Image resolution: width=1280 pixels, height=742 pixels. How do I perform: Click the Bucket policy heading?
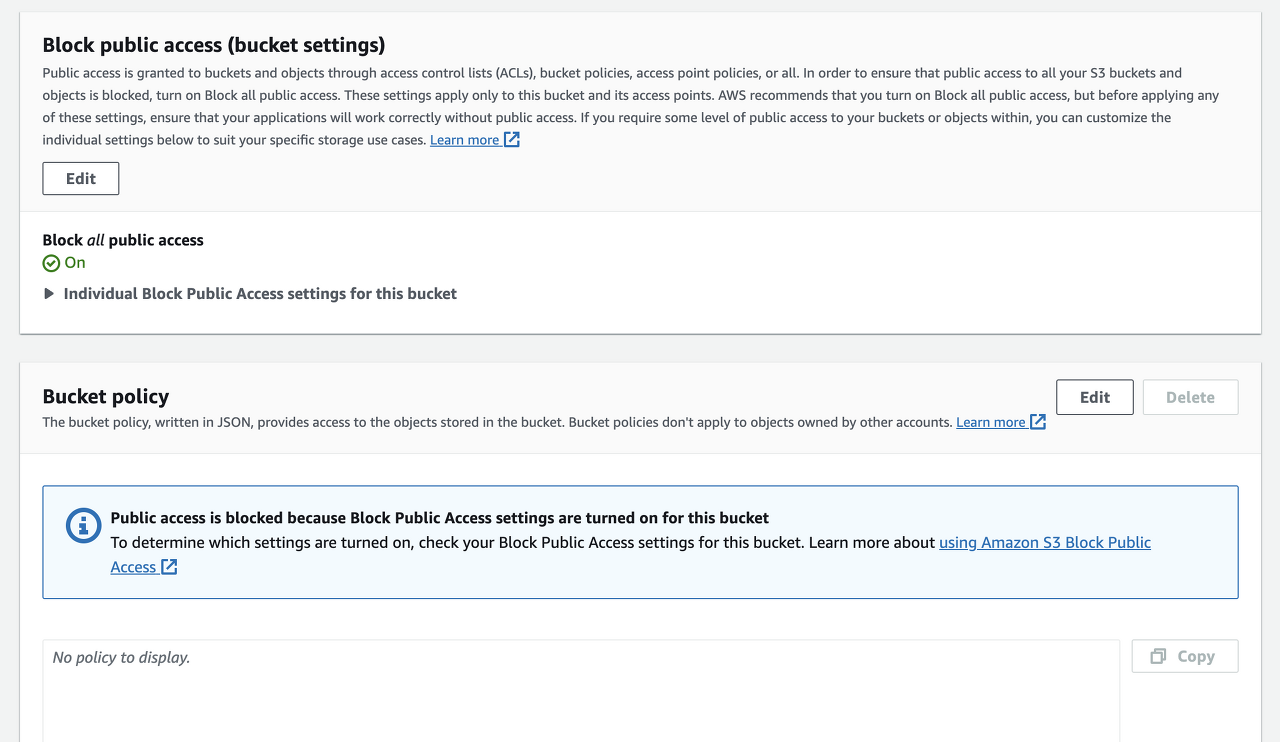point(106,396)
